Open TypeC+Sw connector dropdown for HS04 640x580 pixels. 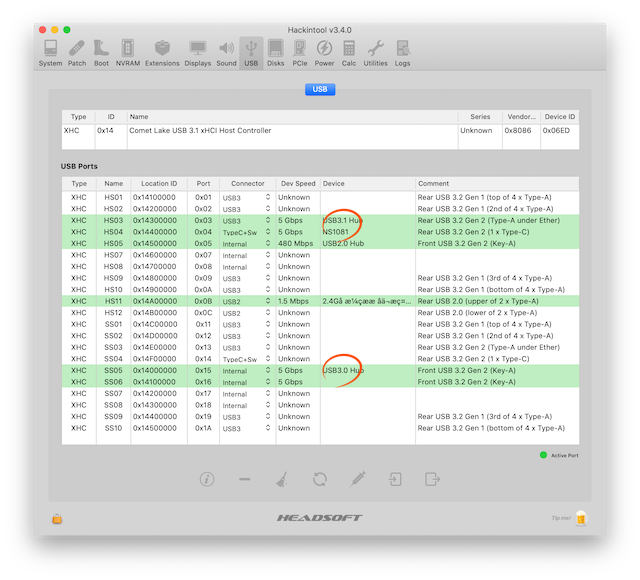(247, 232)
